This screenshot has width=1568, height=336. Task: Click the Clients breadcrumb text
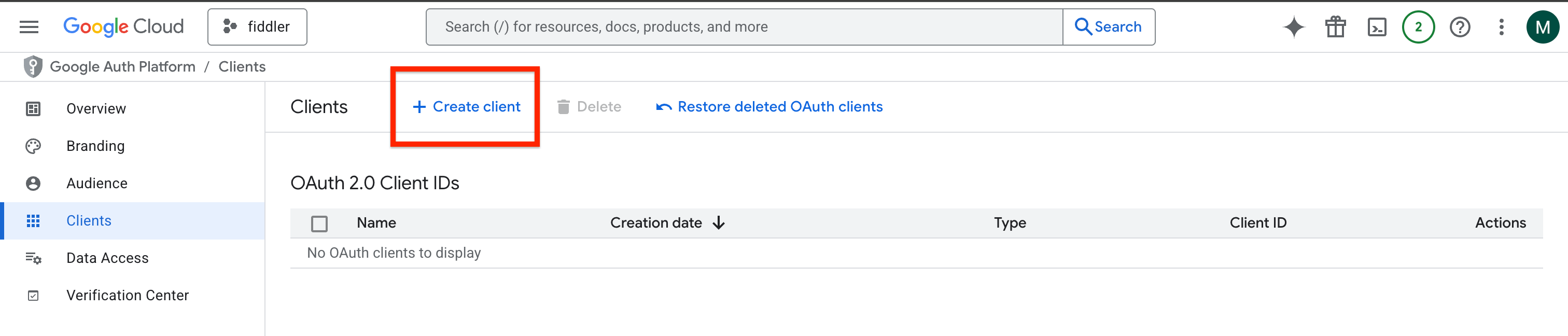pos(242,66)
